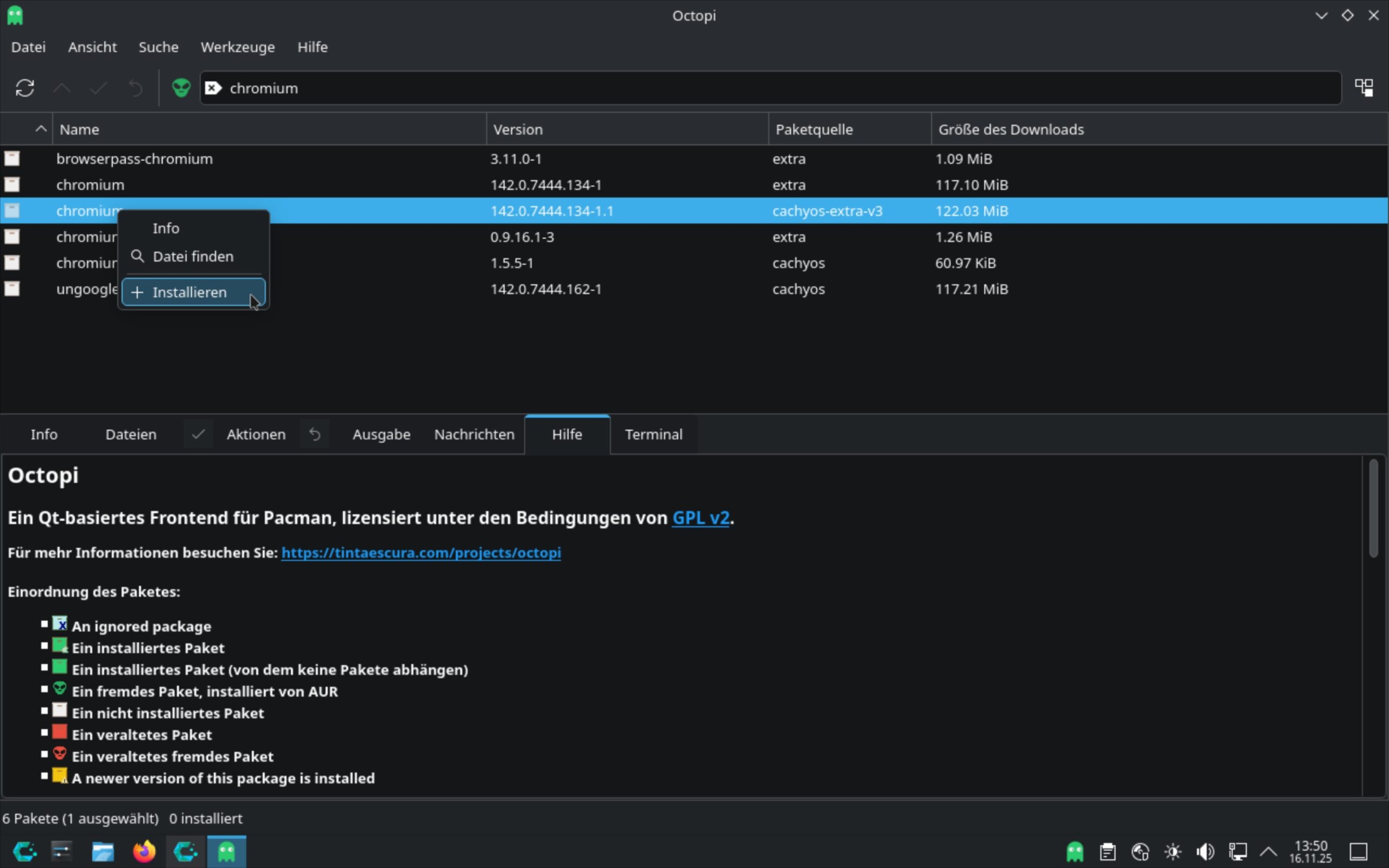Click status icon of ungoogled chromium row
Viewport: 1389px width, 868px height.
point(12,289)
